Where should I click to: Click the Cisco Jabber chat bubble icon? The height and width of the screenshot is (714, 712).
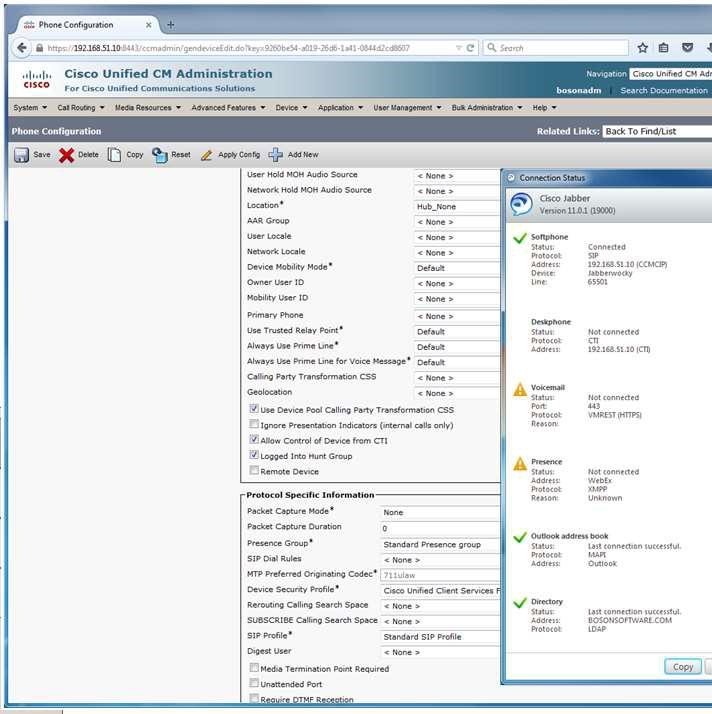point(521,204)
